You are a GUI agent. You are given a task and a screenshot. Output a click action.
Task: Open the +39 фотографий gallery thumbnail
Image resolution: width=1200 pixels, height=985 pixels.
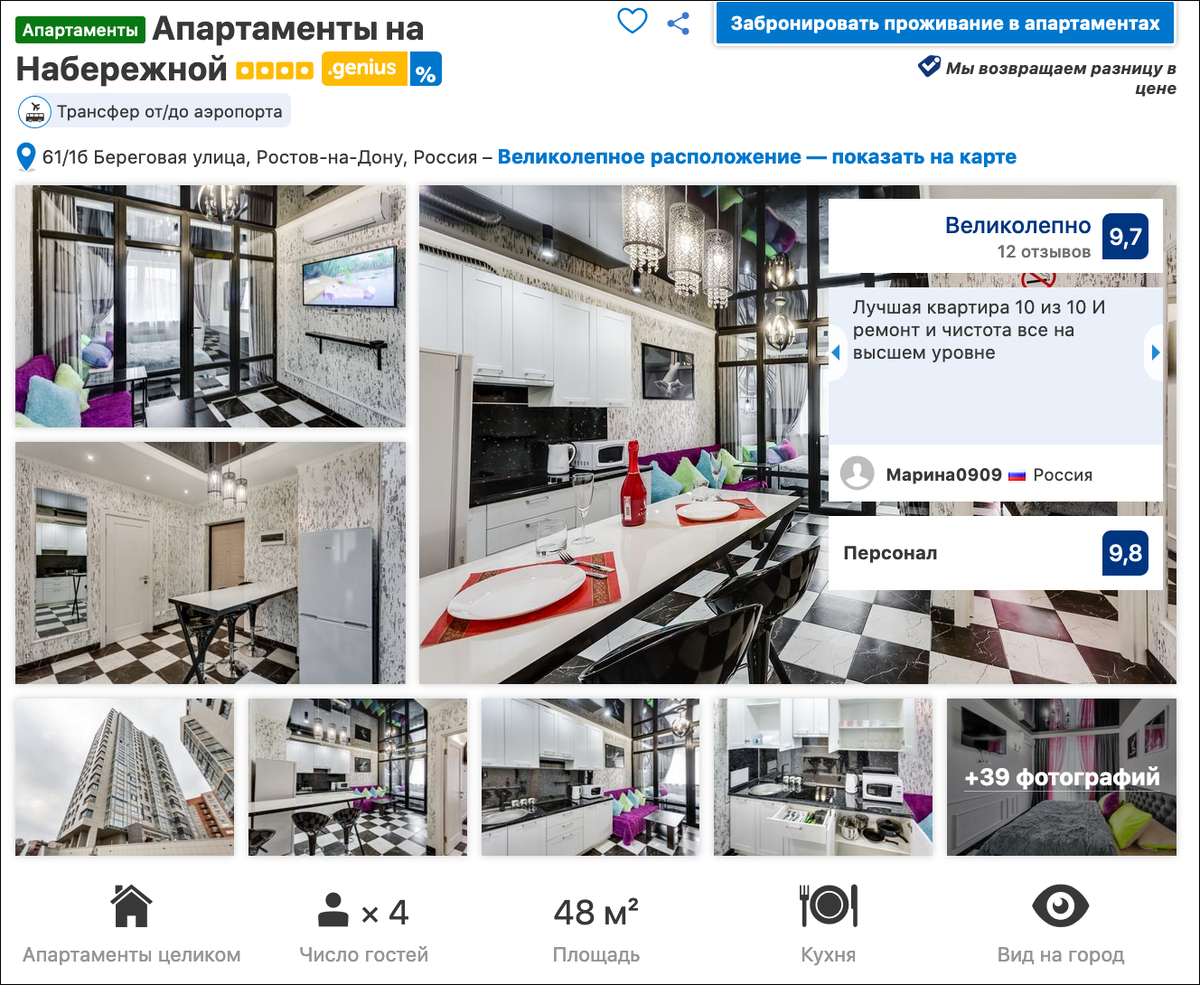click(1062, 777)
